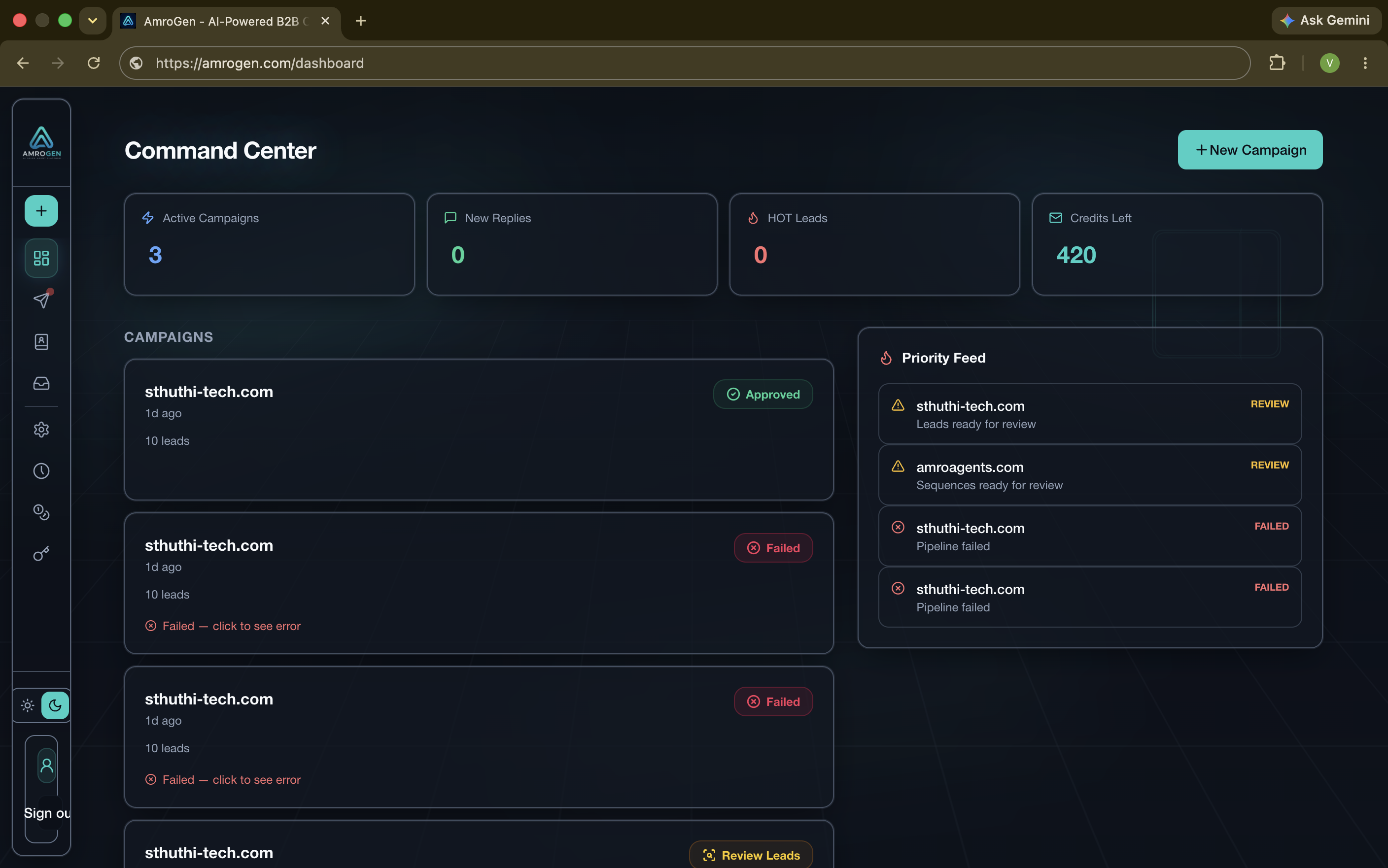1388x868 pixels.
Task: Open the tab search dropdown chevron
Action: [x=93, y=21]
